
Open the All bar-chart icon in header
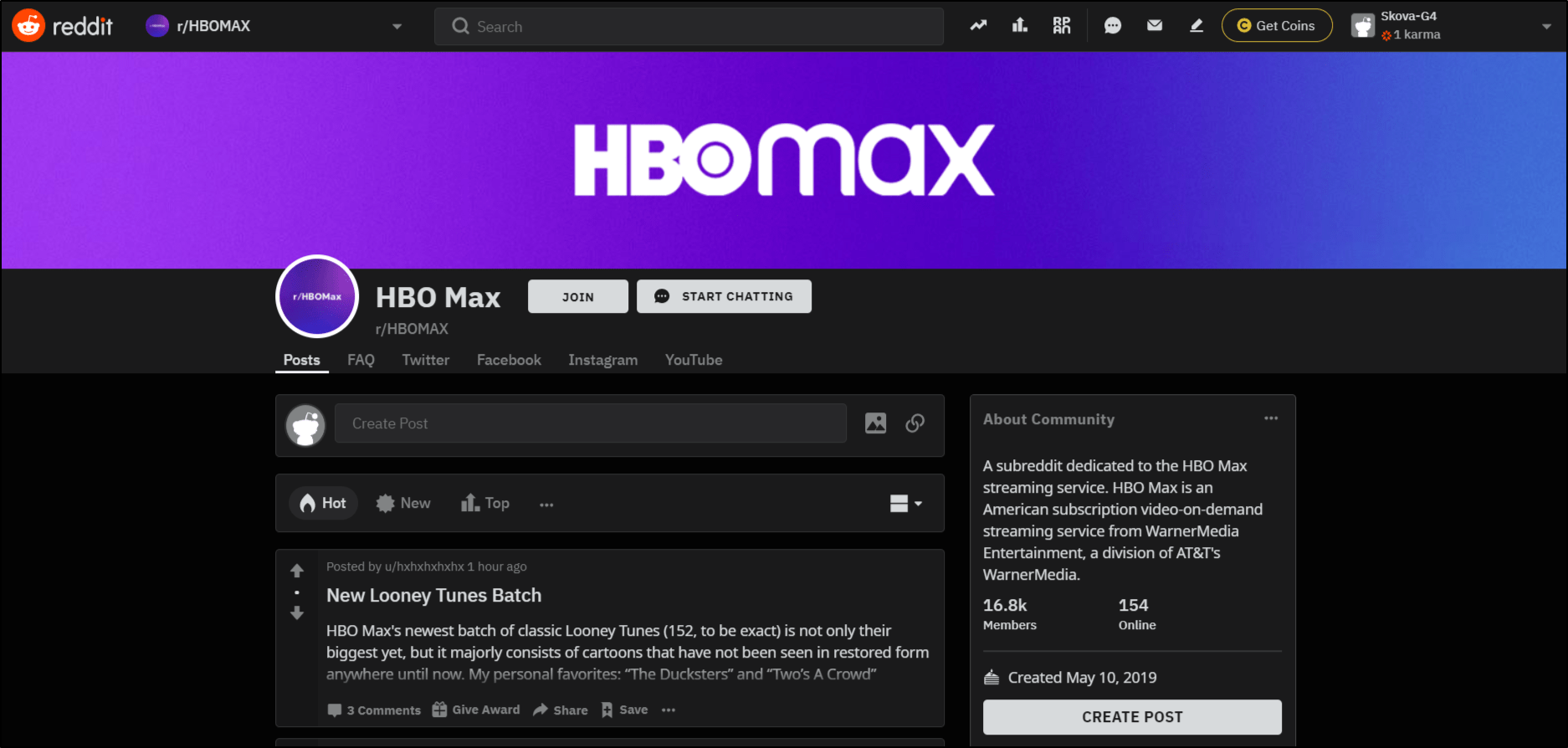(x=1020, y=26)
